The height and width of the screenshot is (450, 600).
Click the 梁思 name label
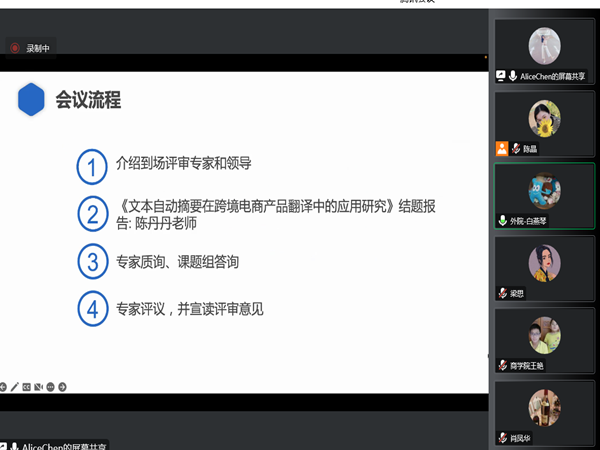pyautogui.click(x=517, y=293)
